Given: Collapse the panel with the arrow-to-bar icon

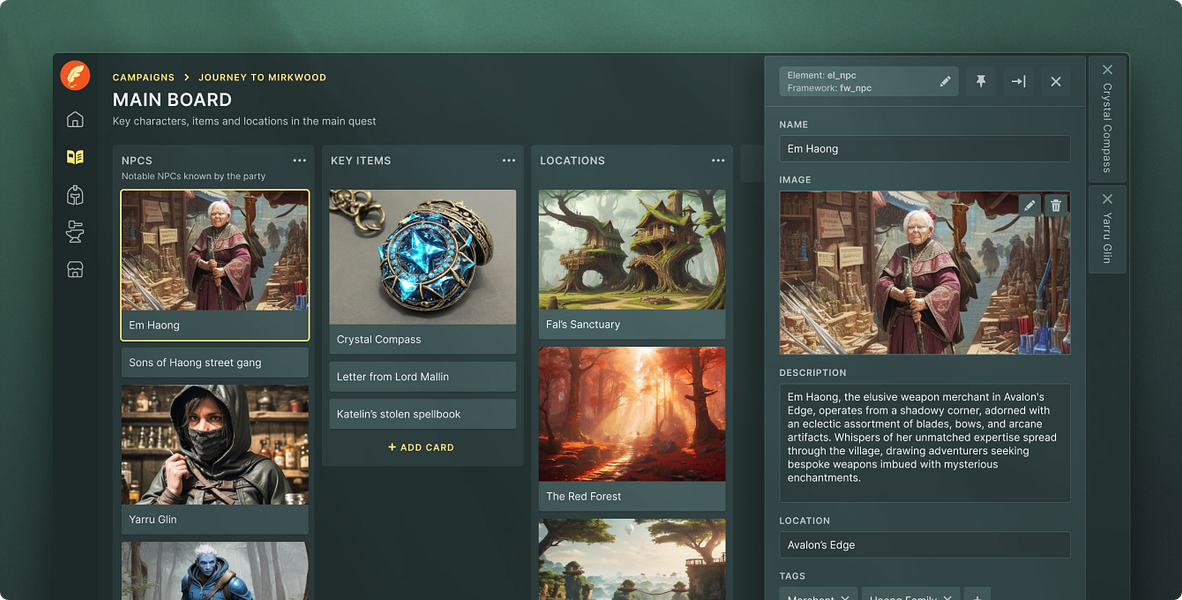Looking at the screenshot, I should coord(1018,81).
